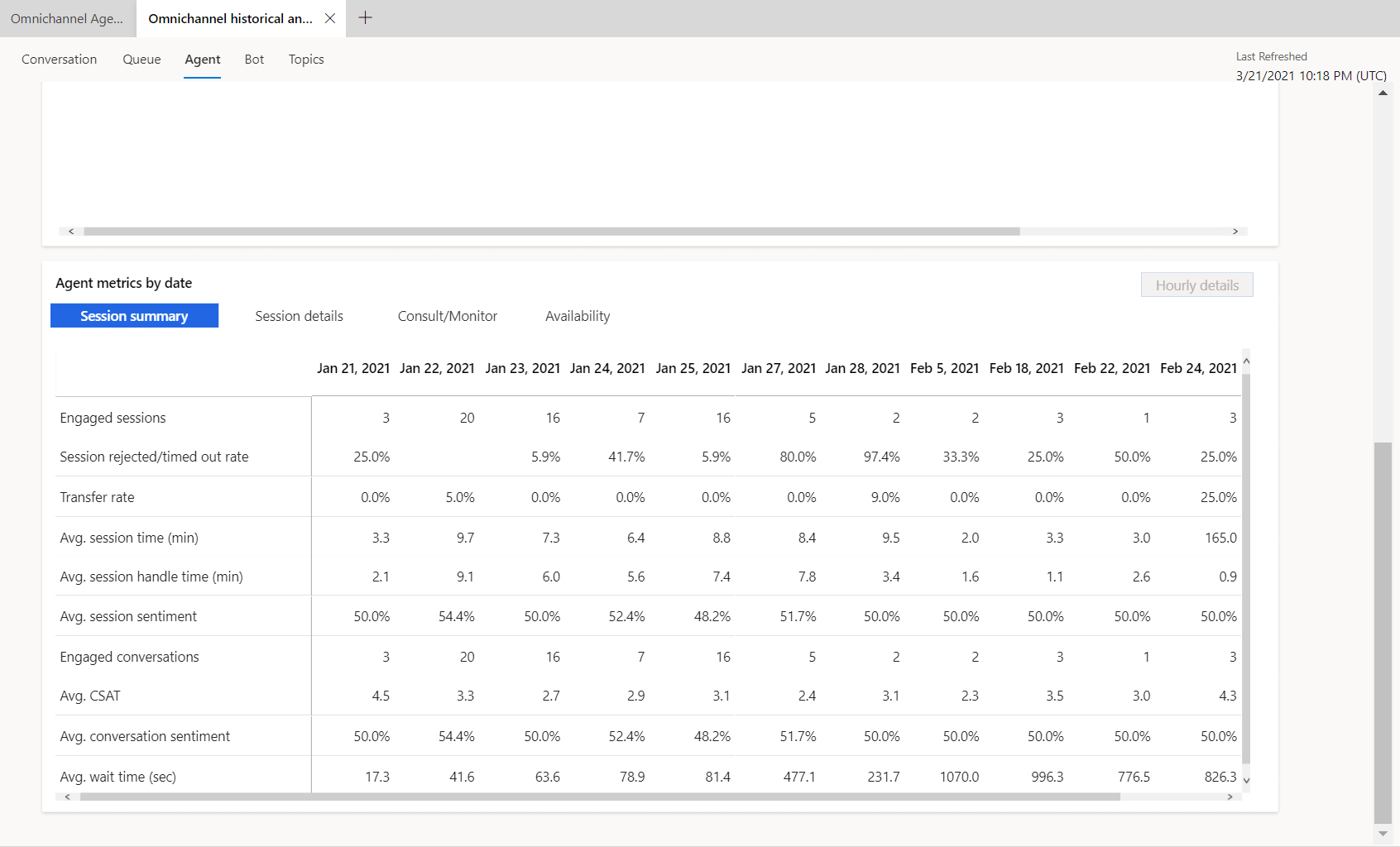The height and width of the screenshot is (847, 1400).
Task: Click the Avg. session handle time (min) label
Action: 151,577
